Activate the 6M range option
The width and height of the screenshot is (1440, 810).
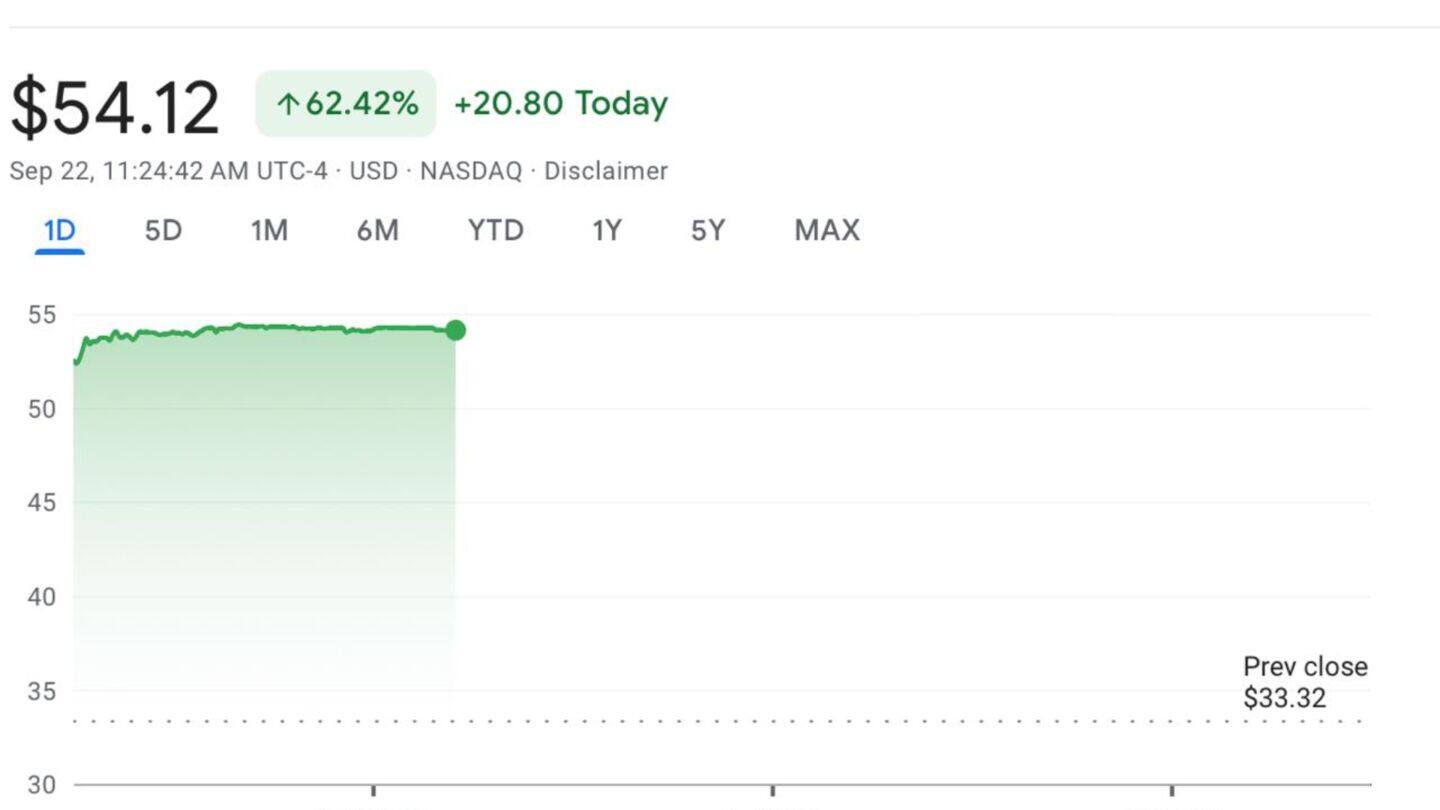pyautogui.click(x=378, y=230)
